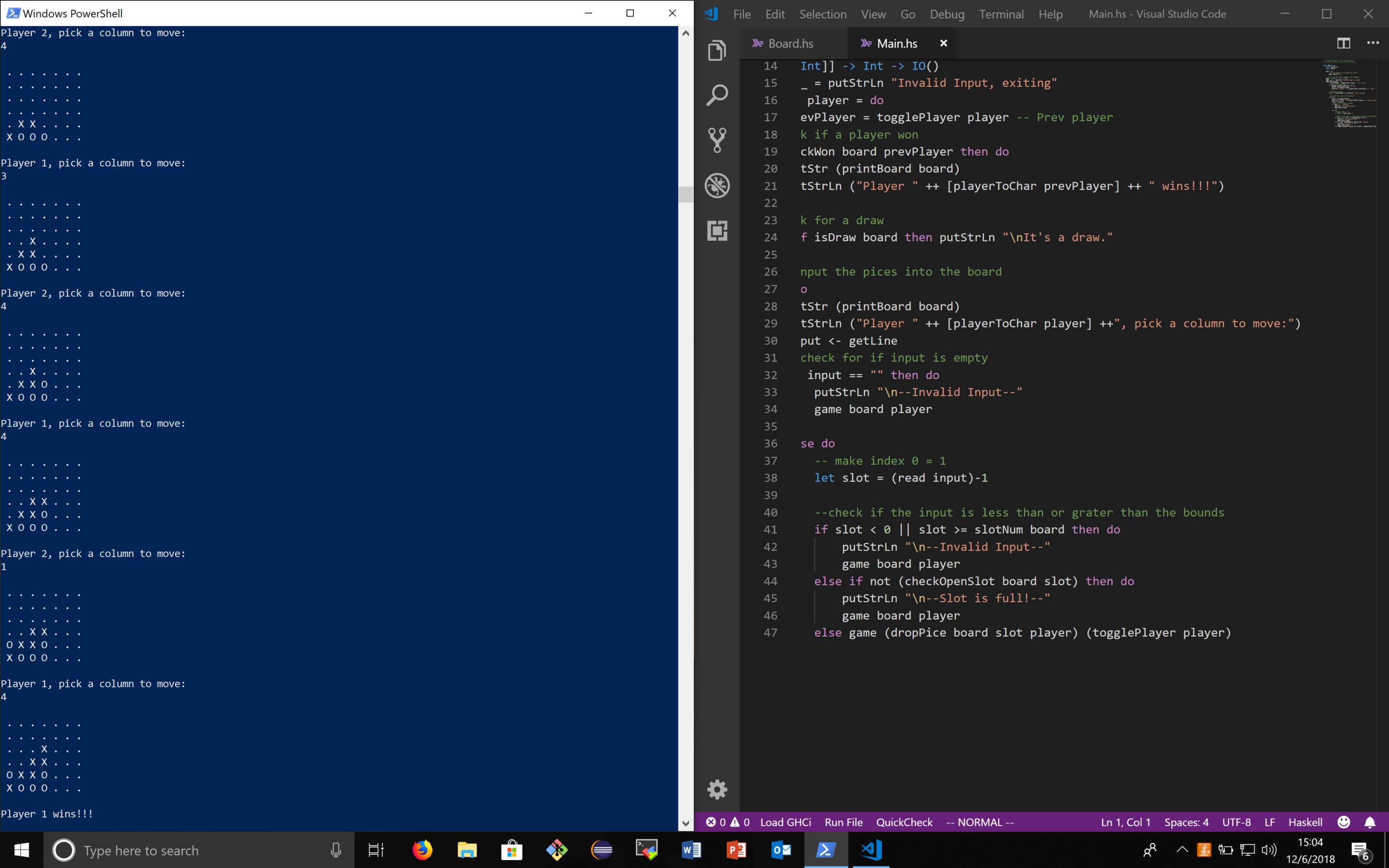1389x868 pixels.
Task: Click line number 47 in the editor
Action: tap(770, 633)
